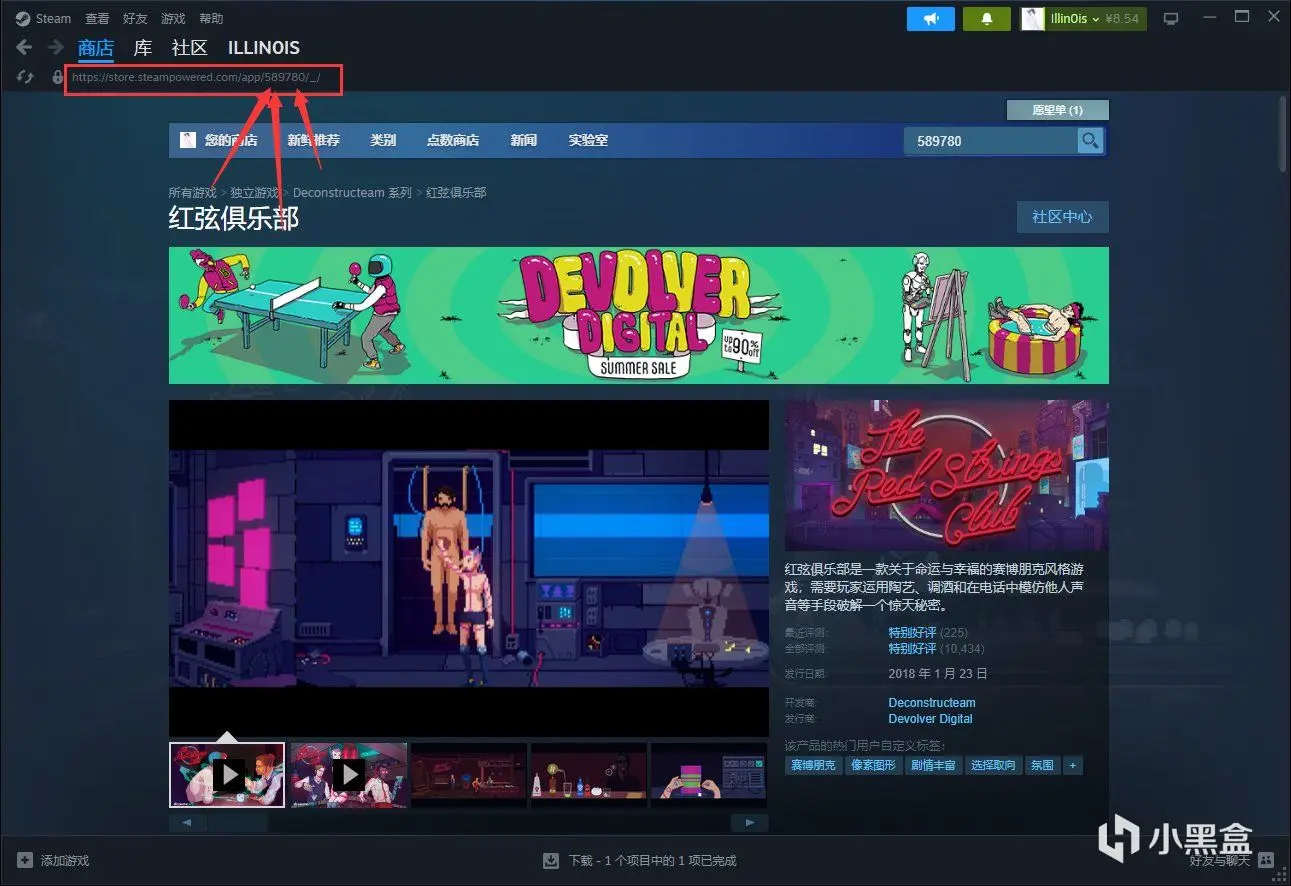
Task: Click the page reload icon
Action: (26, 76)
